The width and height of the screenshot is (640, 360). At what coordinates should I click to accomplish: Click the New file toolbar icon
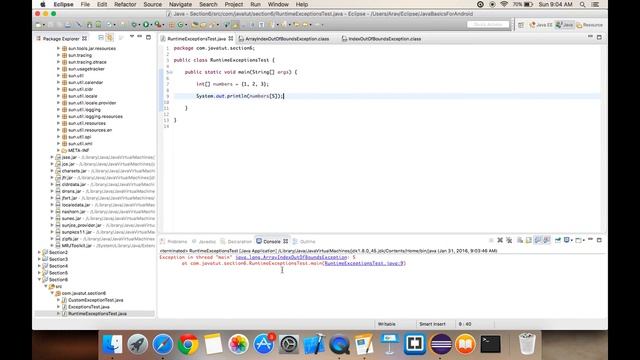pyautogui.click(x=38, y=25)
